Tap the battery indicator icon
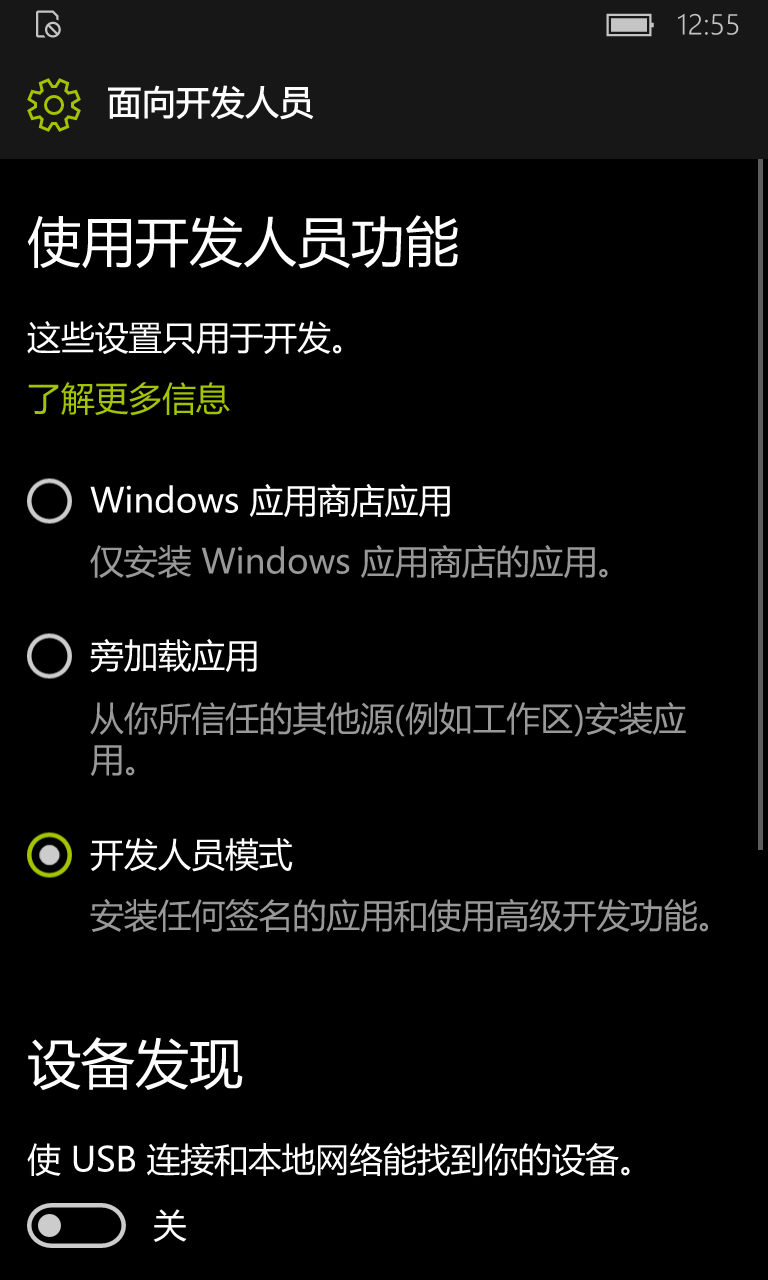This screenshot has height=1280, width=768. point(630,25)
